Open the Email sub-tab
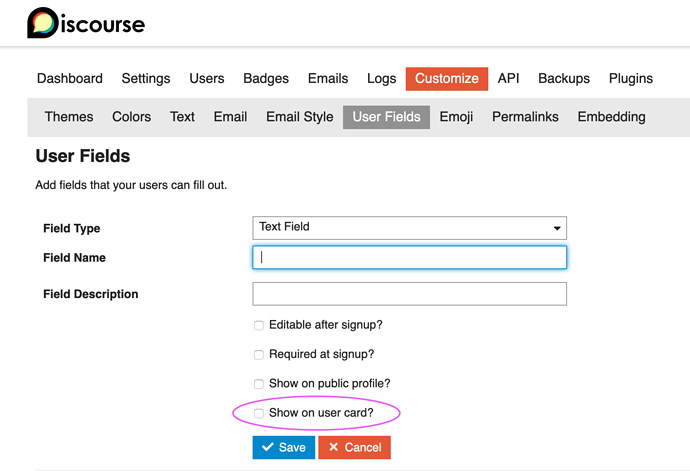The image size is (690, 471). [x=230, y=117]
